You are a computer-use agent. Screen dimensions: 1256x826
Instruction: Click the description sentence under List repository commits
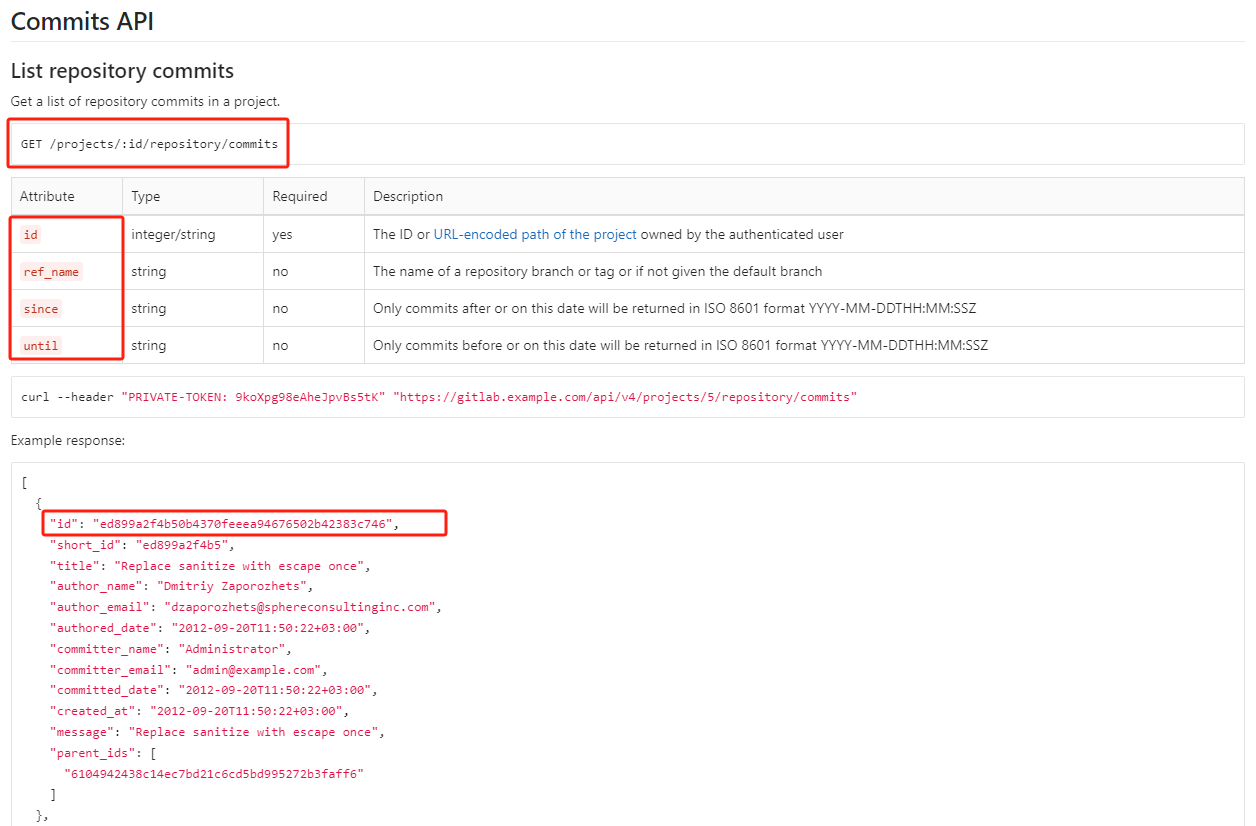pyautogui.click(x=146, y=101)
